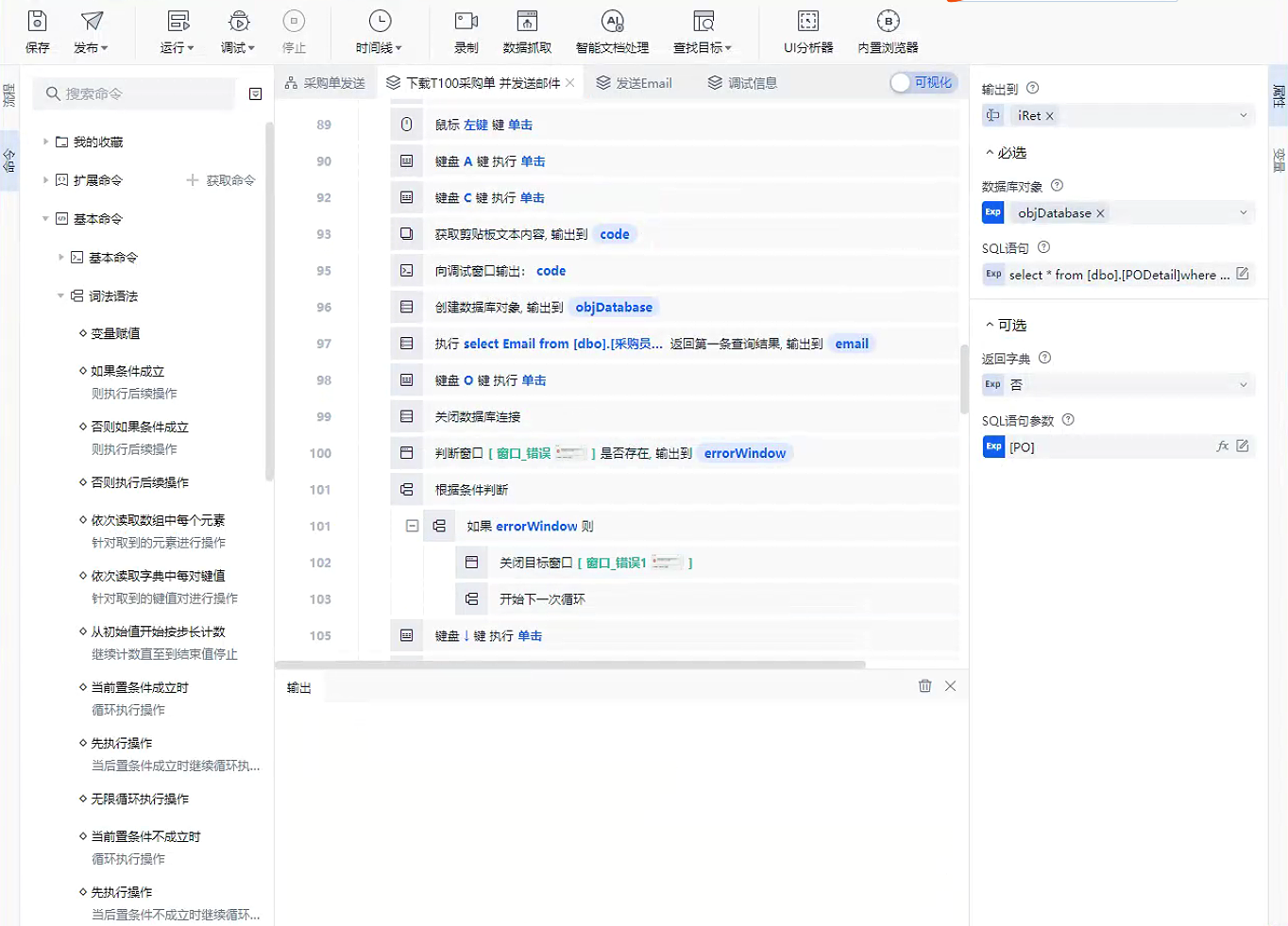
Task: Select the 变量赋值 command
Action: click(115, 333)
